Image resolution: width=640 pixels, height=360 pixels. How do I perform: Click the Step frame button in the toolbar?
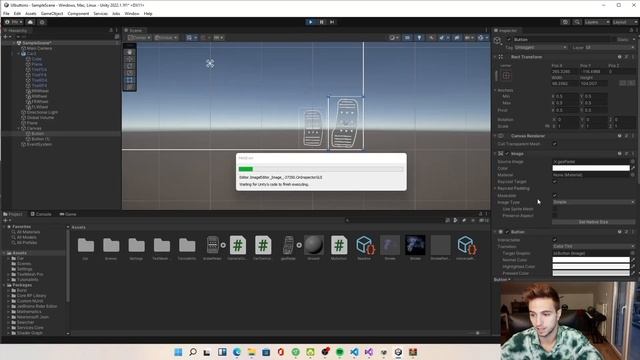[332, 22]
